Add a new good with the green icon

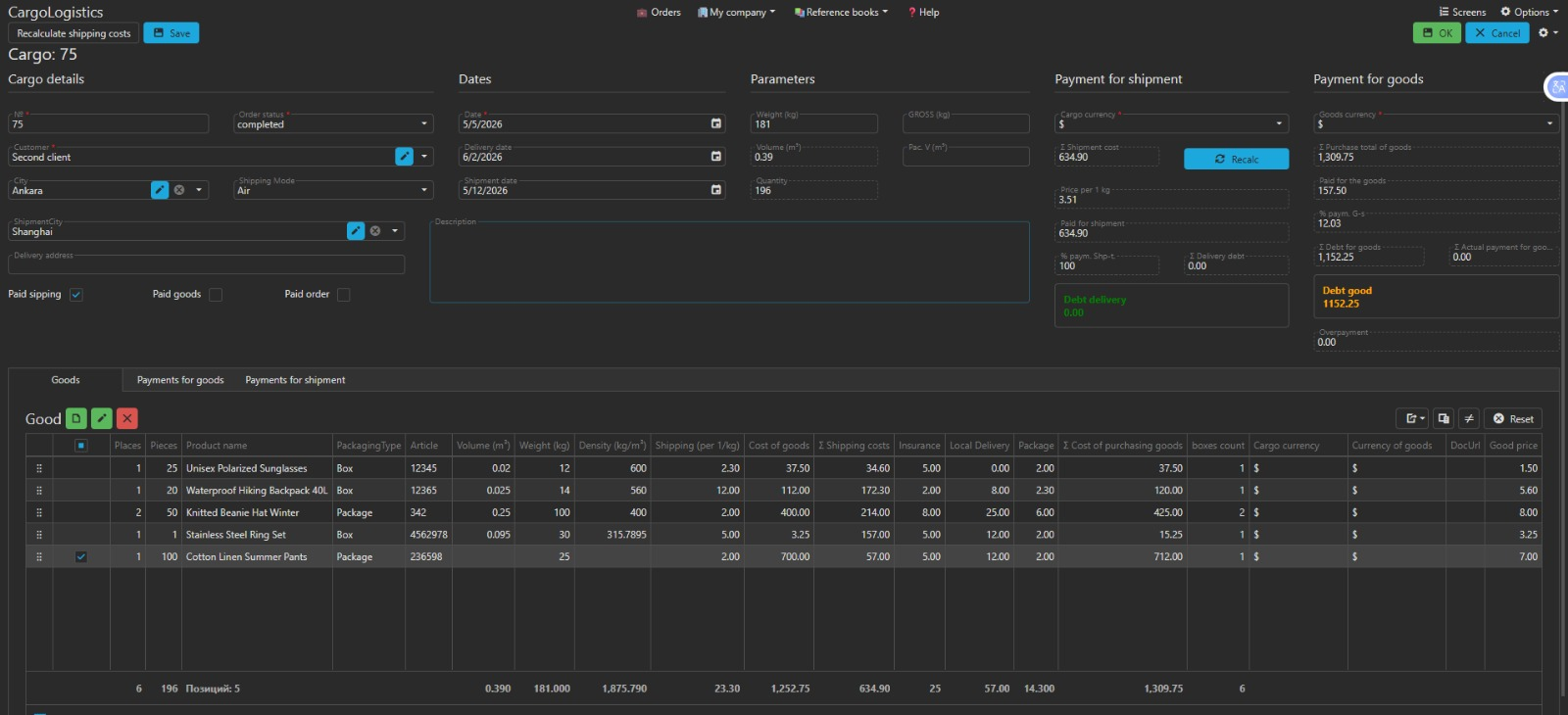point(76,418)
